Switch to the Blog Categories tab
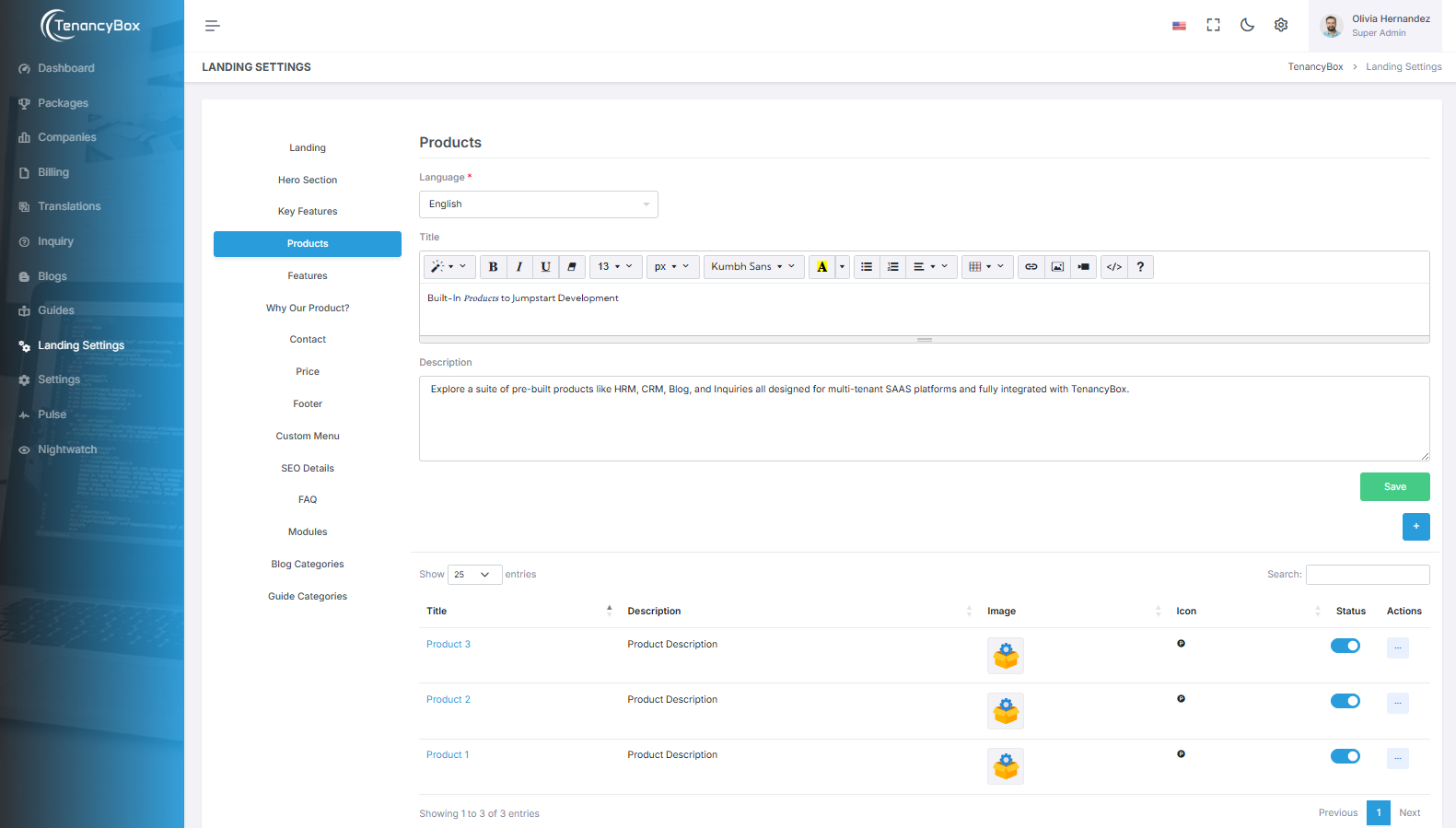The image size is (1456, 828). click(x=308, y=565)
